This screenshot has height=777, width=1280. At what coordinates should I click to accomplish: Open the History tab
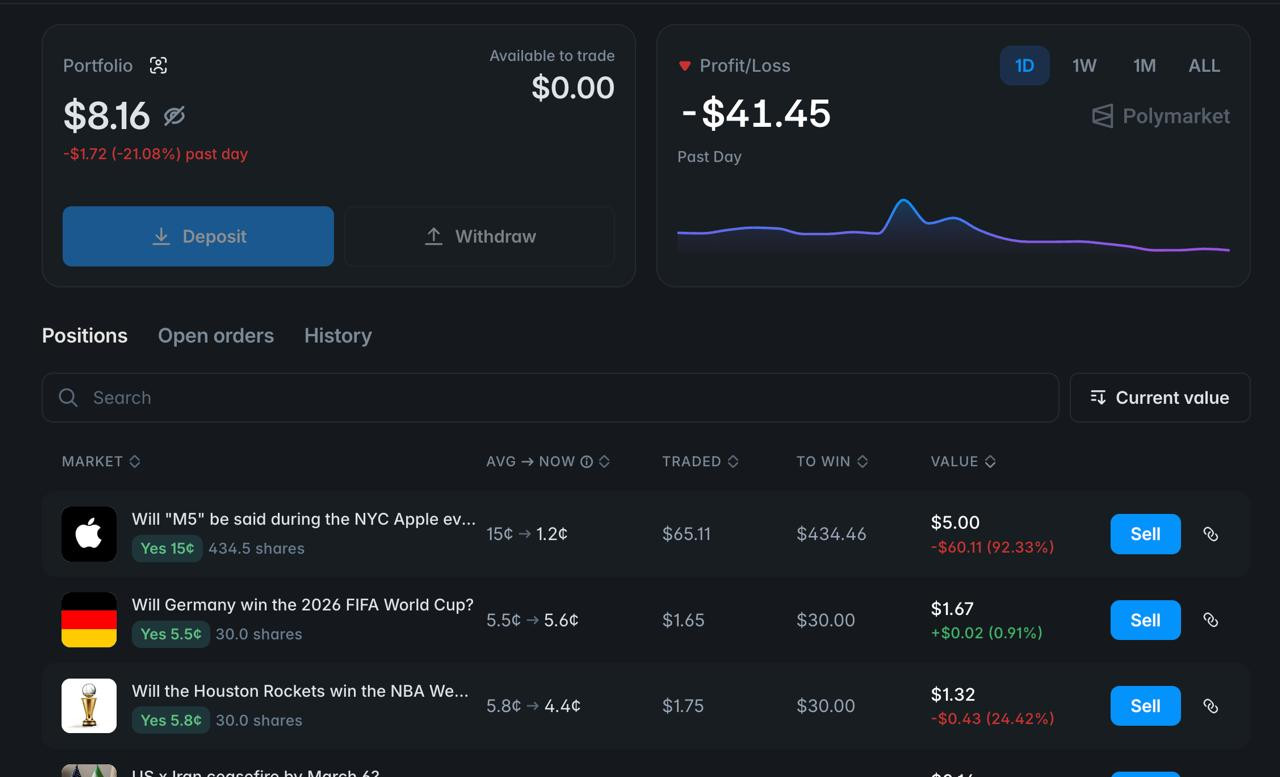[x=338, y=336]
